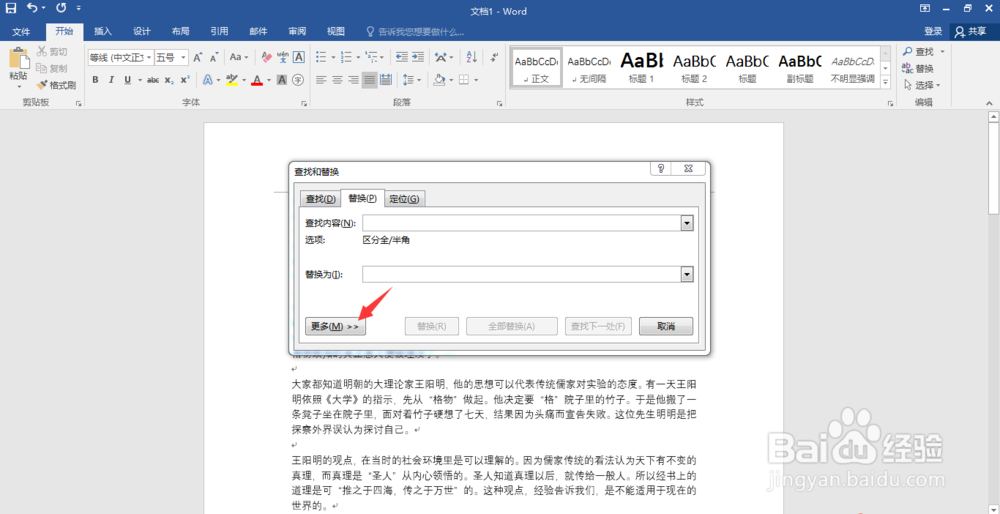
Task: Toggle Underline formatting
Action: click(x=127, y=80)
